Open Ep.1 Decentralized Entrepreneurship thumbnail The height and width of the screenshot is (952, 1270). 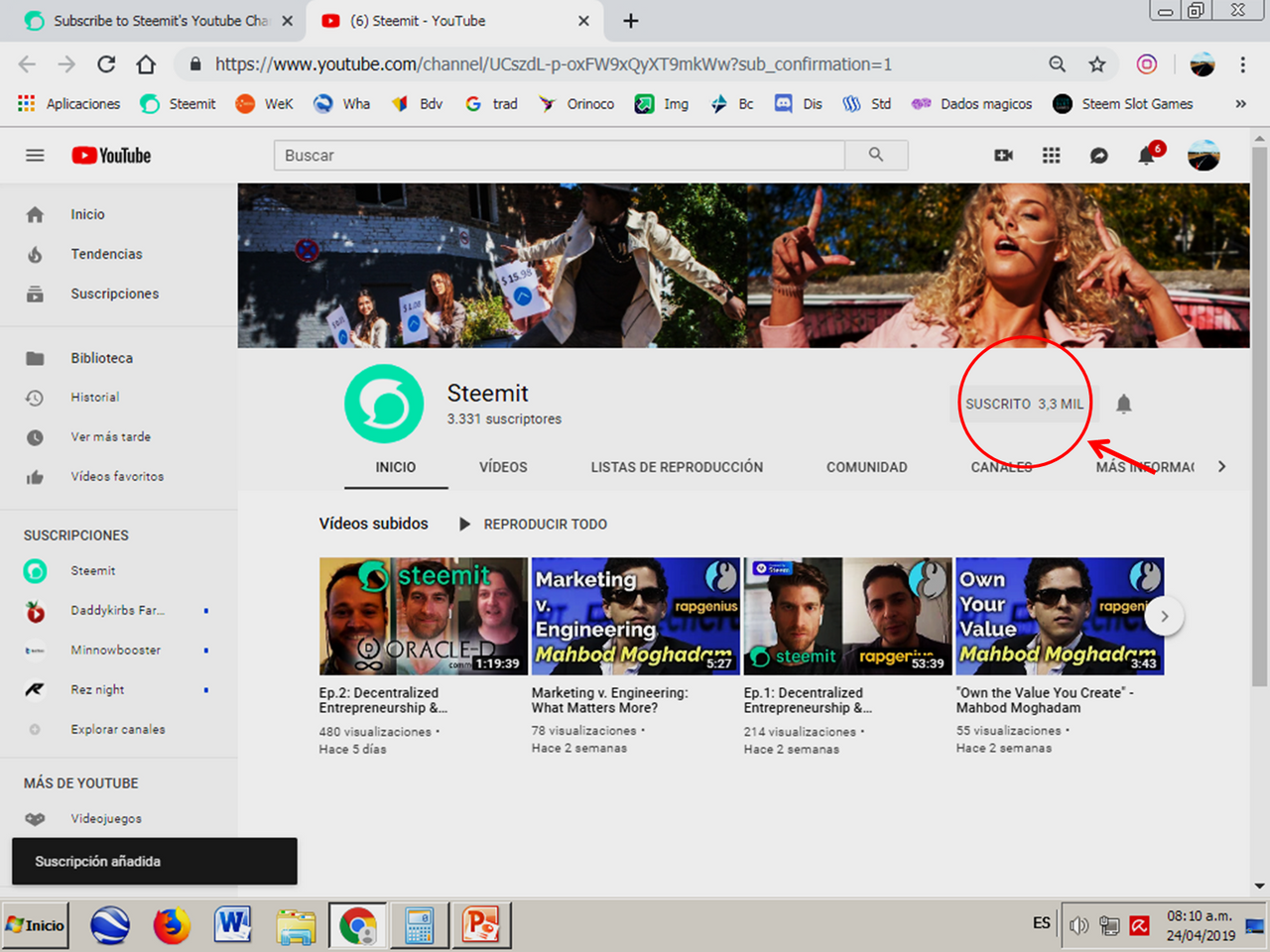point(848,616)
